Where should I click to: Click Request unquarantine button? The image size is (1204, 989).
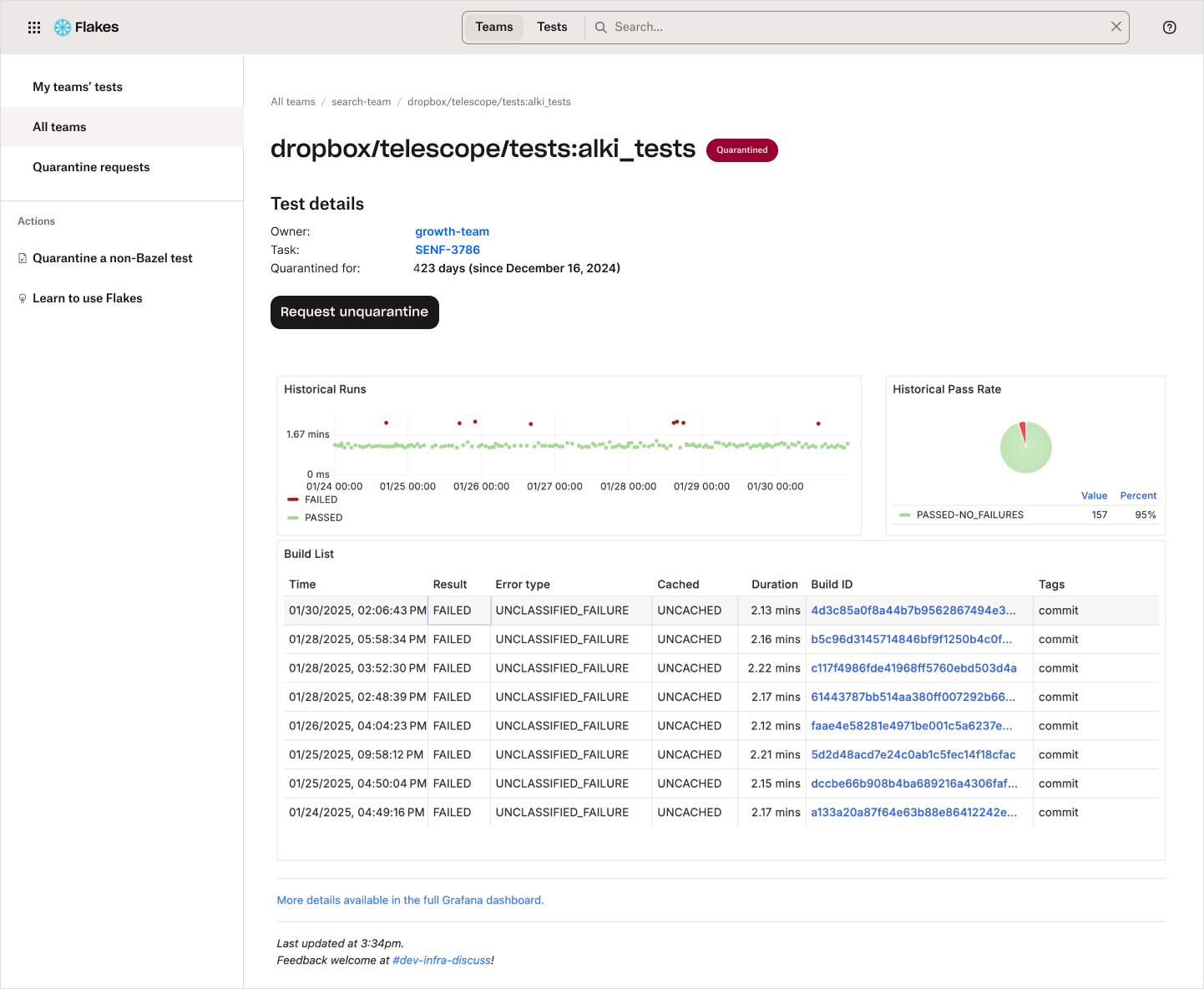tap(355, 312)
